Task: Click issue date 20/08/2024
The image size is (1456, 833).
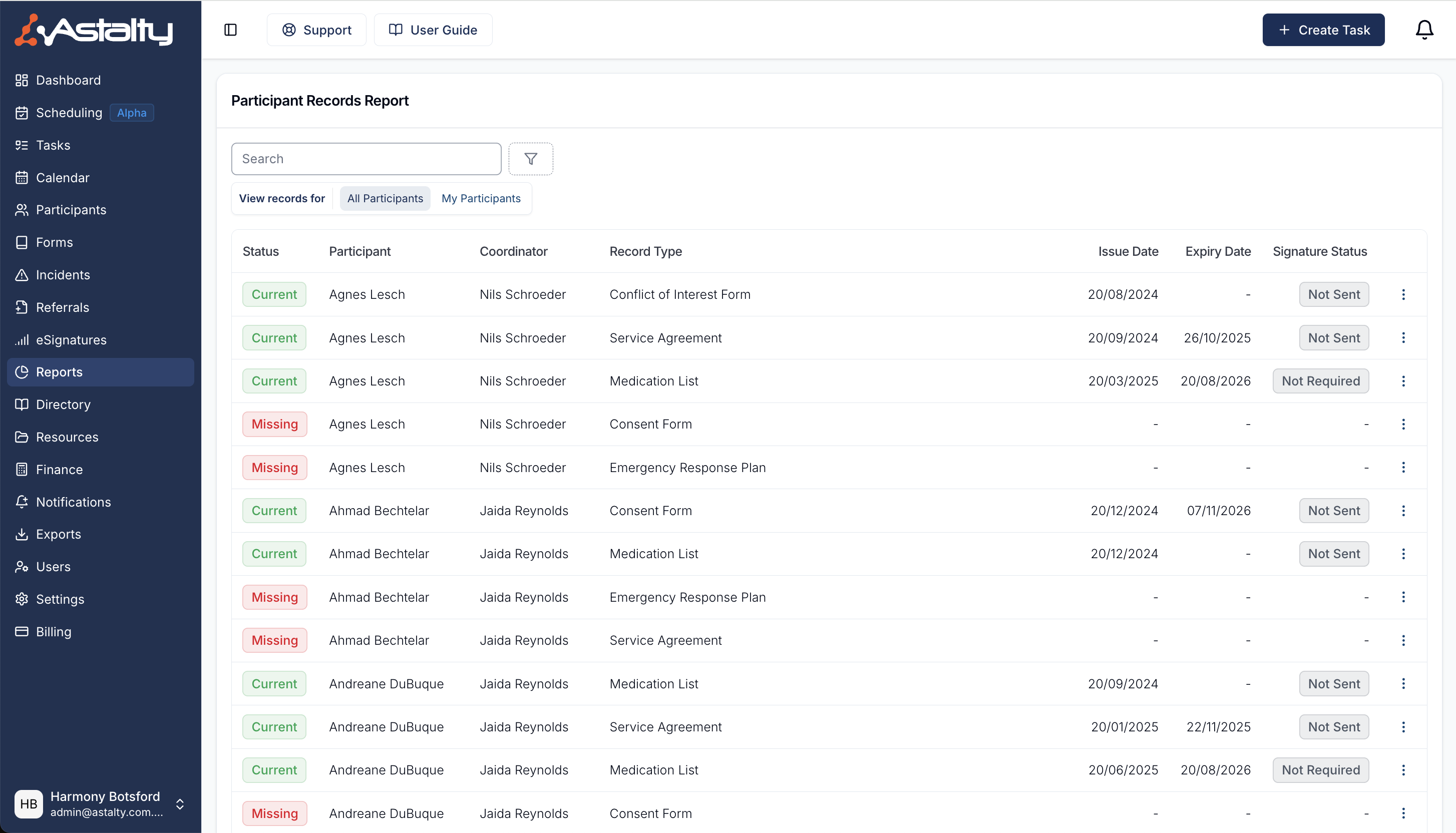Action: click(1123, 294)
